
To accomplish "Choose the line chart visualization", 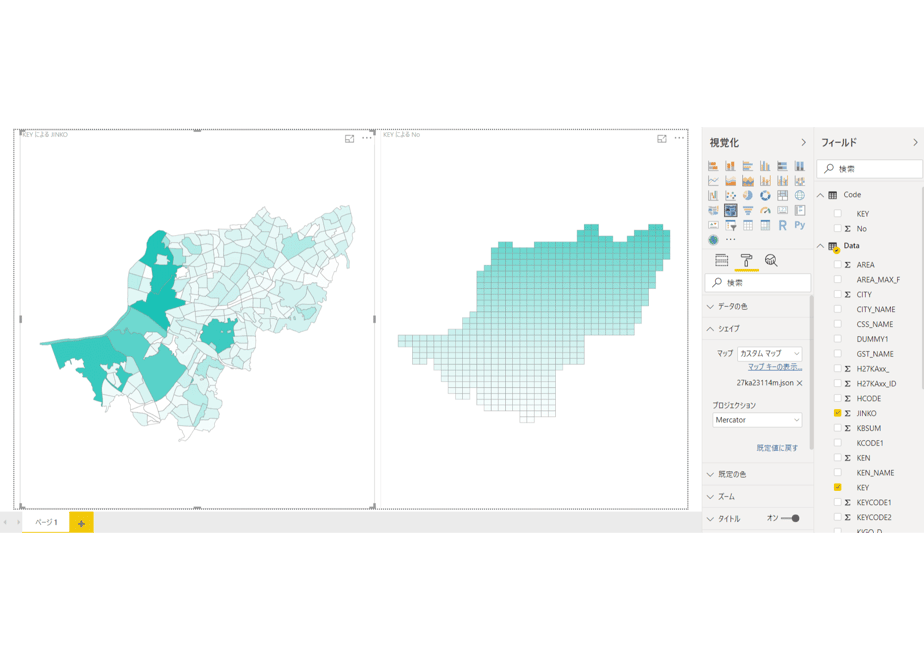I will click(x=713, y=181).
